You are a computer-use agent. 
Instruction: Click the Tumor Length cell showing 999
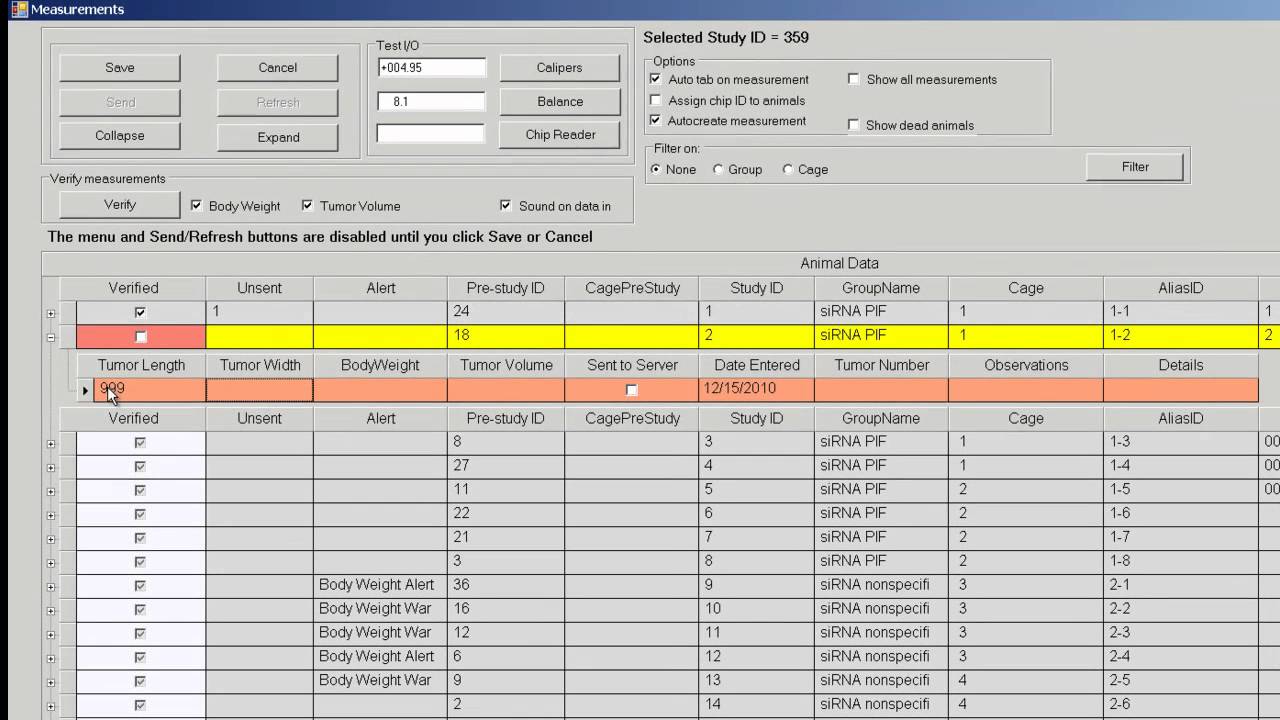pos(150,389)
